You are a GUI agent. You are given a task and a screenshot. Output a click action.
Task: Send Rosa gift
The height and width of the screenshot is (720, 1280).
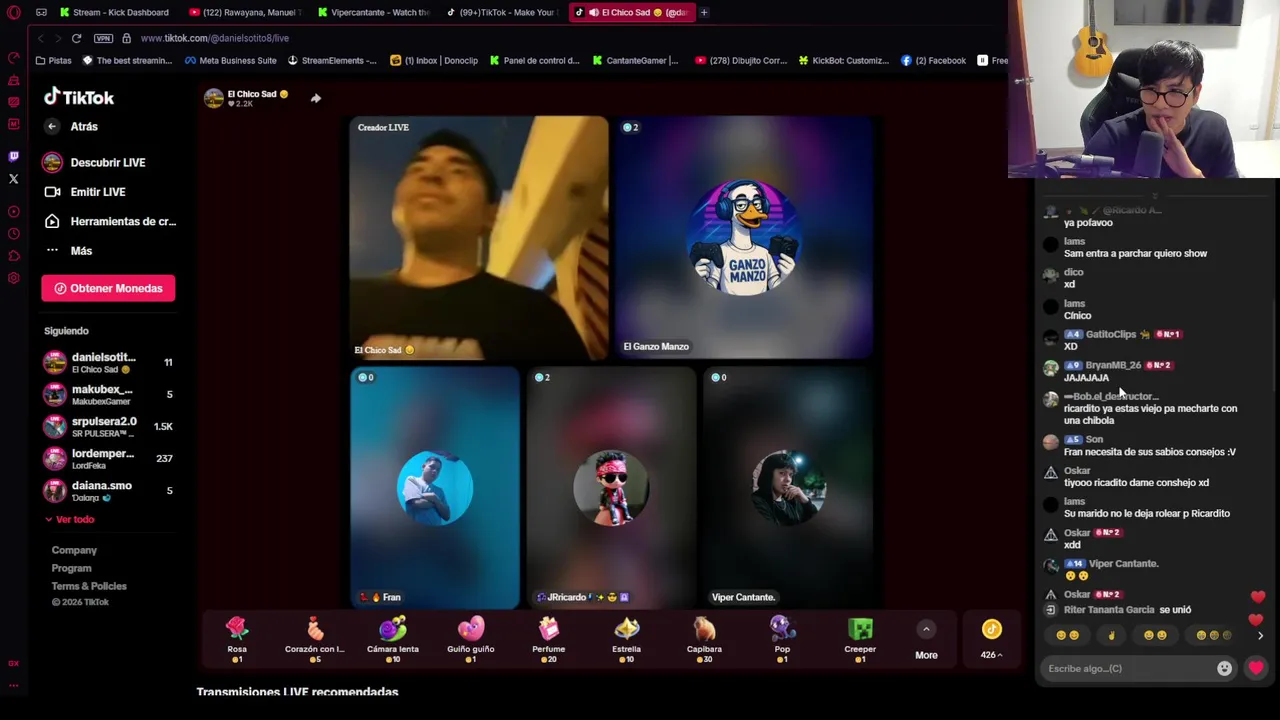point(237,639)
